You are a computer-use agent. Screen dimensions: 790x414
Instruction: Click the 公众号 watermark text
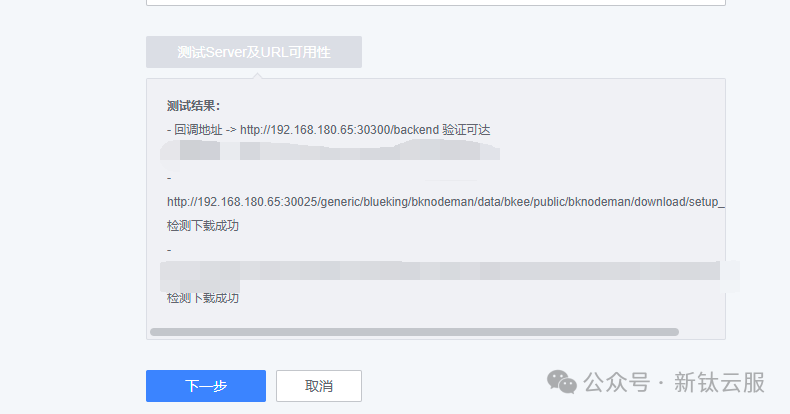click(x=617, y=382)
